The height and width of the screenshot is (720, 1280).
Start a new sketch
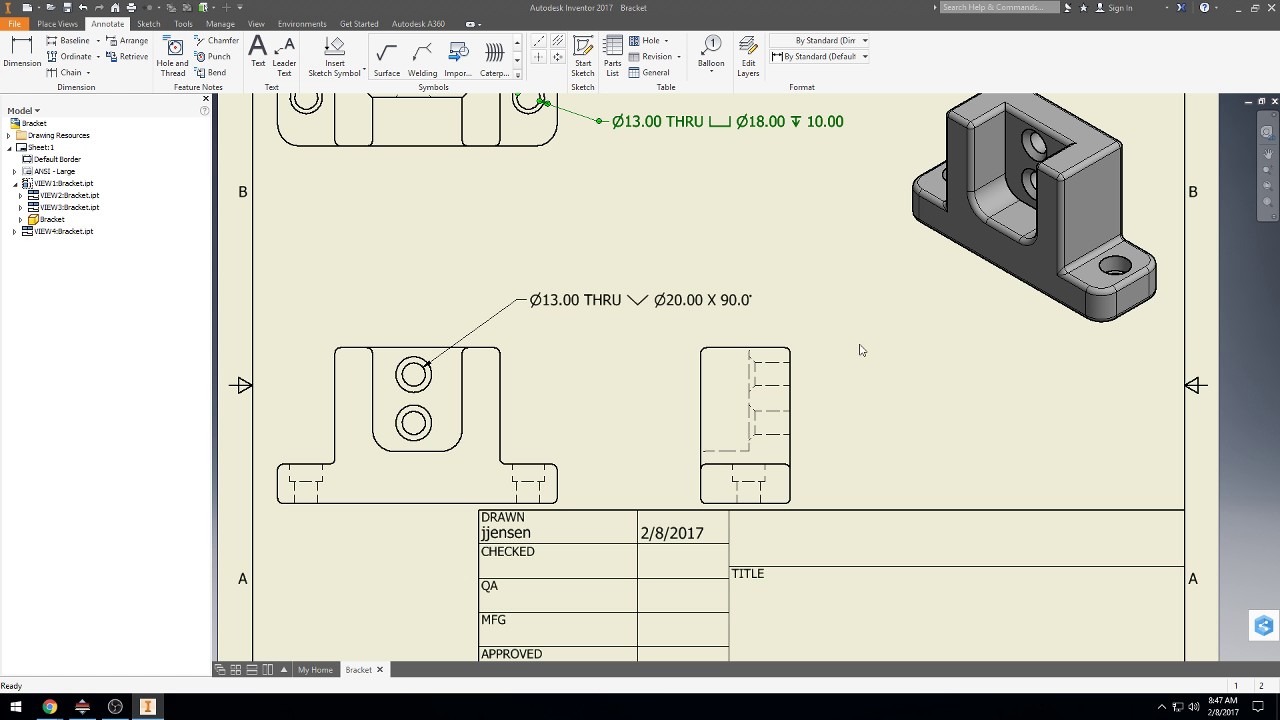click(583, 57)
